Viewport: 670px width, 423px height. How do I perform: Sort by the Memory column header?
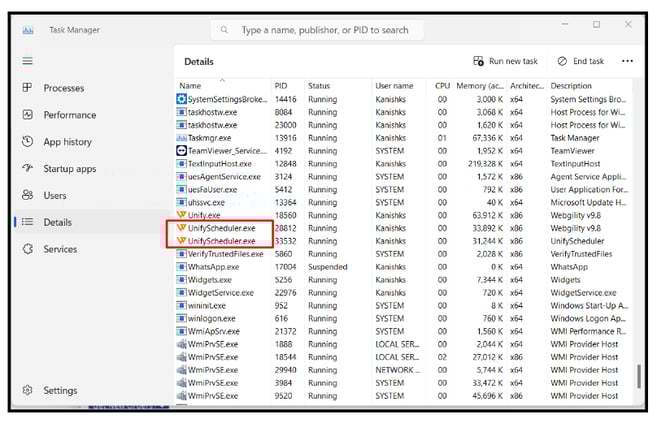coord(477,86)
